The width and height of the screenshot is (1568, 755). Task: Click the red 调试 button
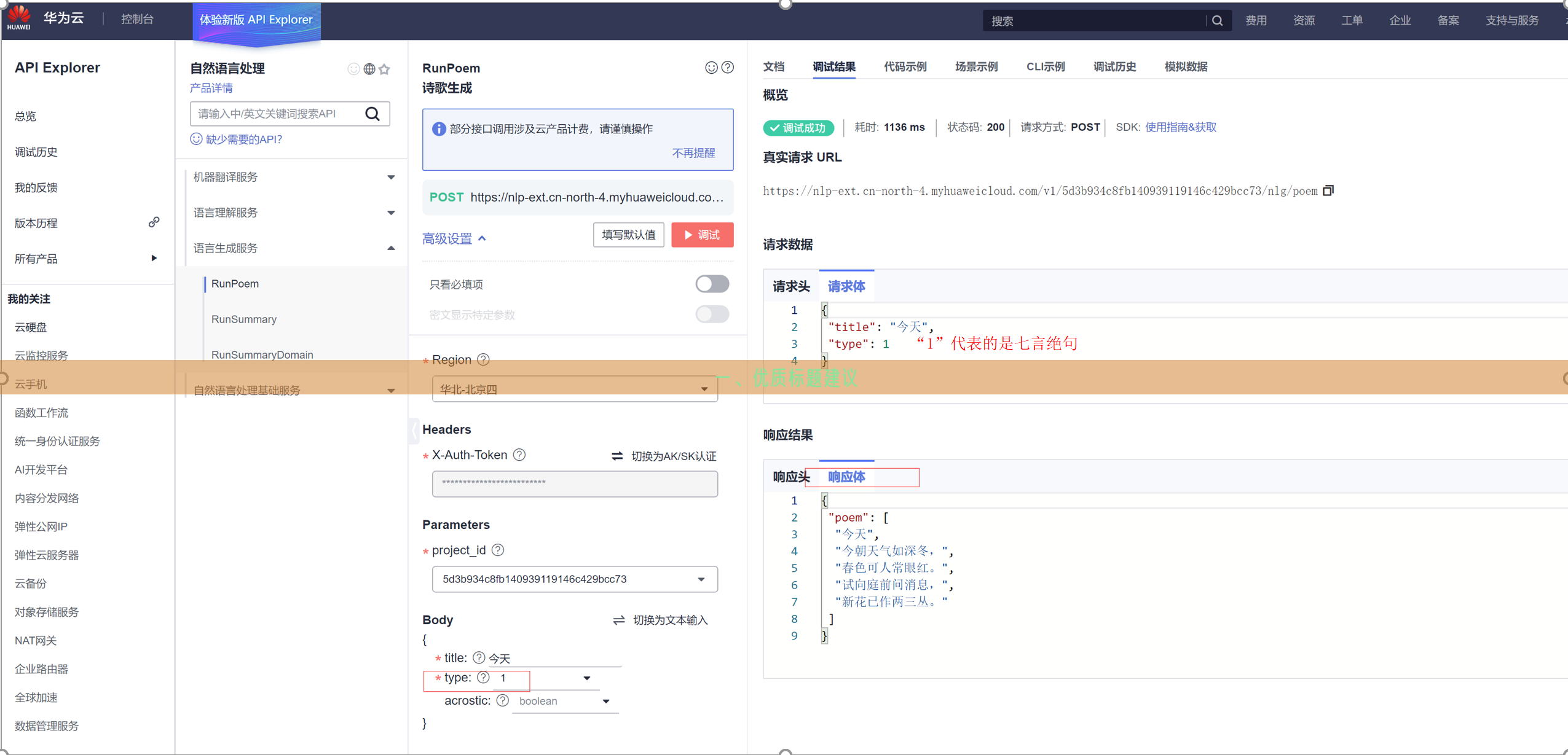702,235
